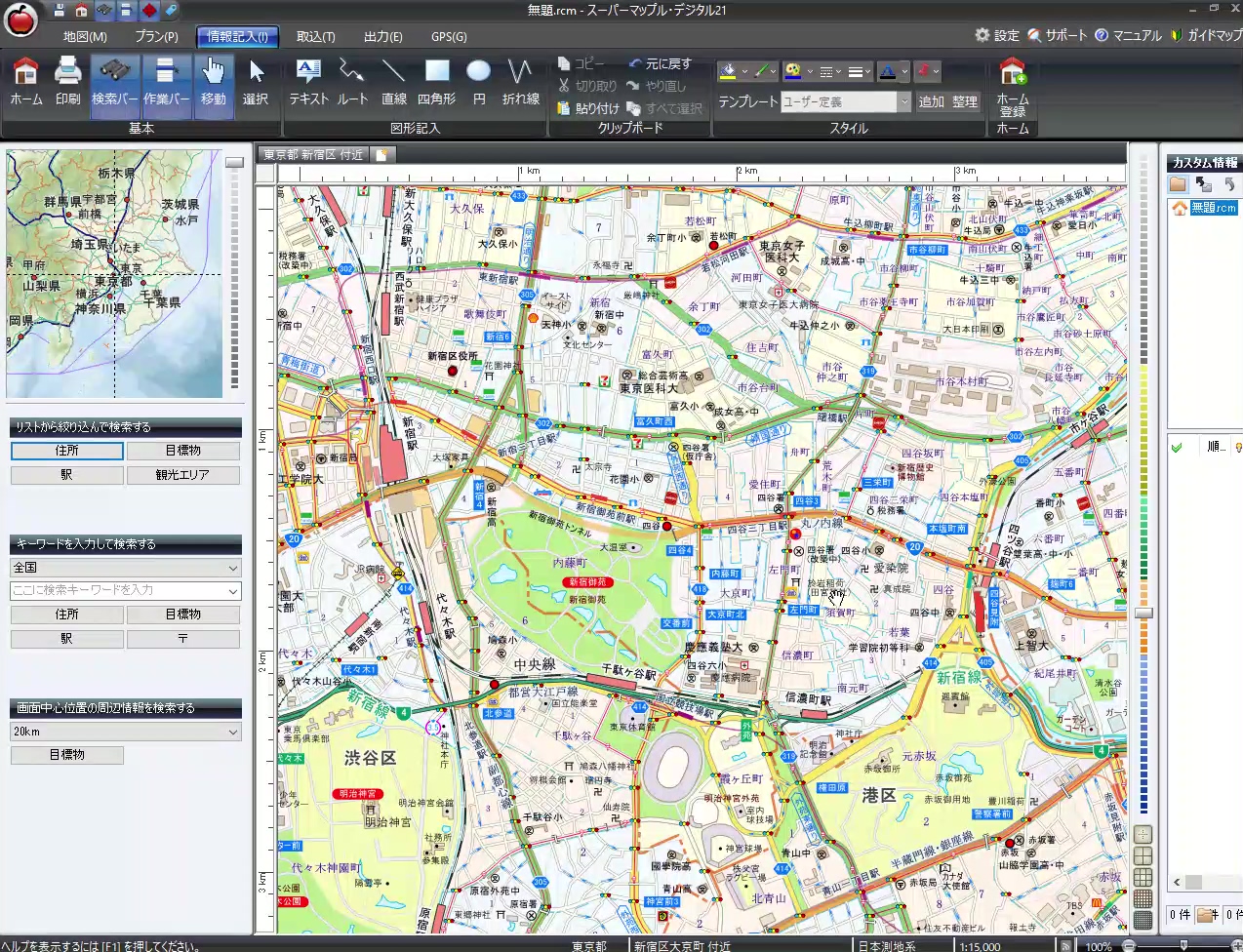This screenshot has height=952, width=1243.
Task: Click the save icon in quick access toolbar
Action: [60, 11]
